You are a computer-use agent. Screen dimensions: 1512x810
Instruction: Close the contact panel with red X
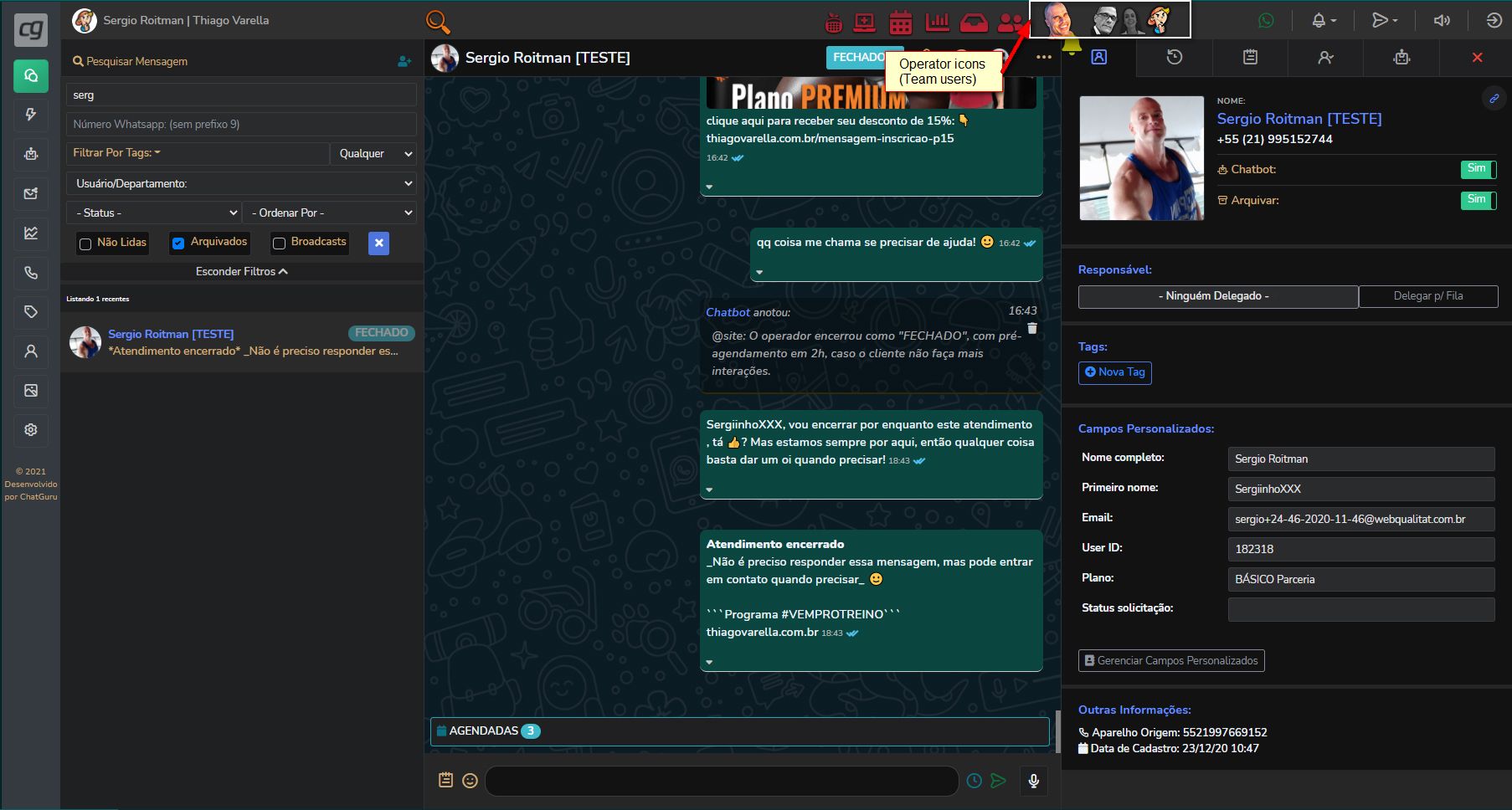click(x=1477, y=57)
